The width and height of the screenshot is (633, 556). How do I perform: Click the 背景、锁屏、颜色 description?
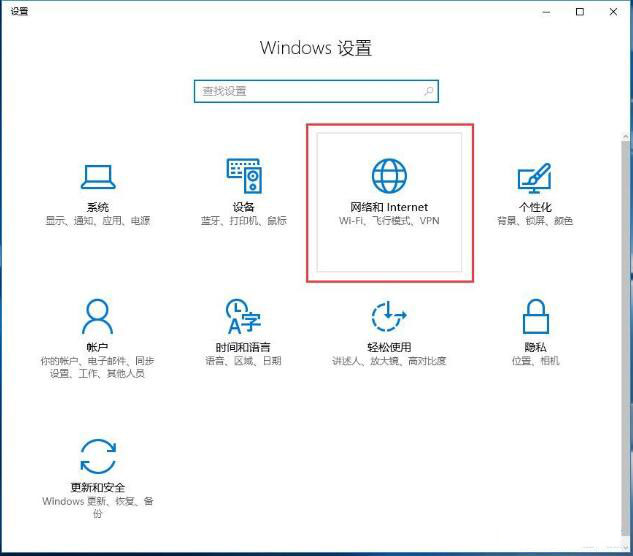click(535, 220)
